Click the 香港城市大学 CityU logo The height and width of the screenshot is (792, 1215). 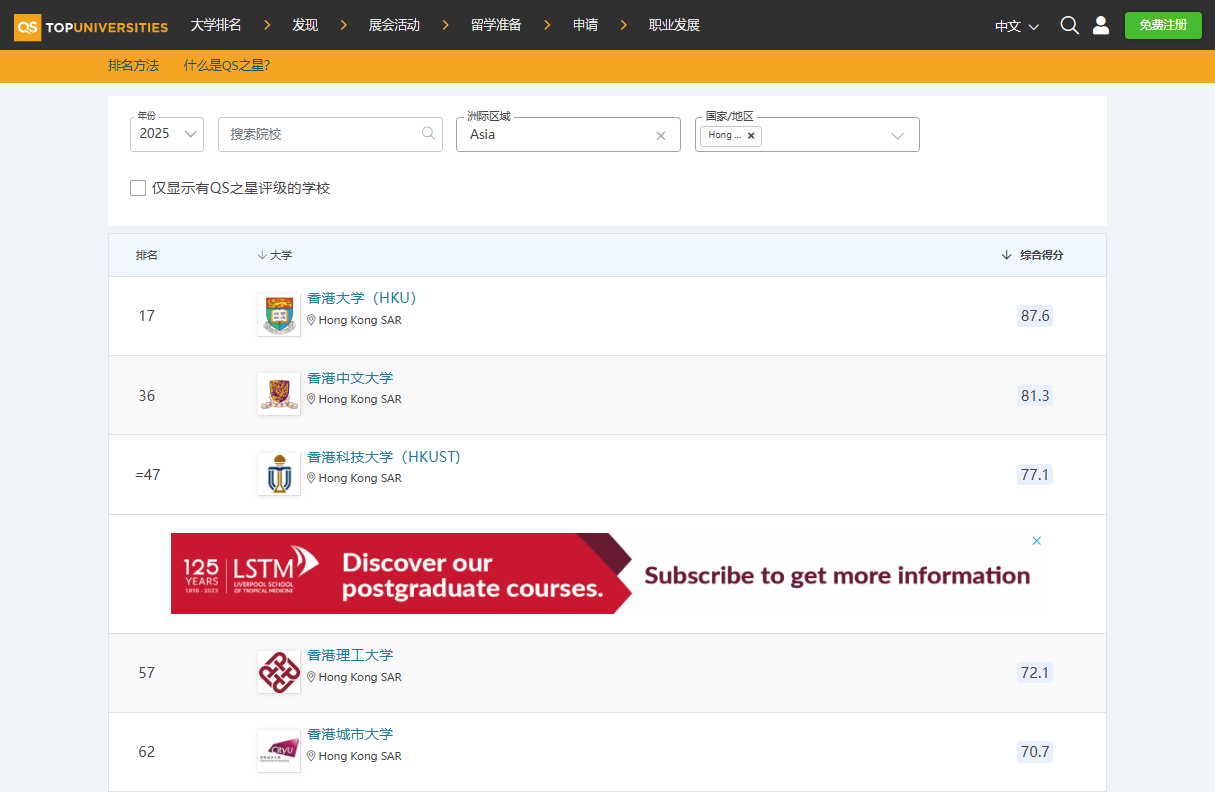point(278,751)
